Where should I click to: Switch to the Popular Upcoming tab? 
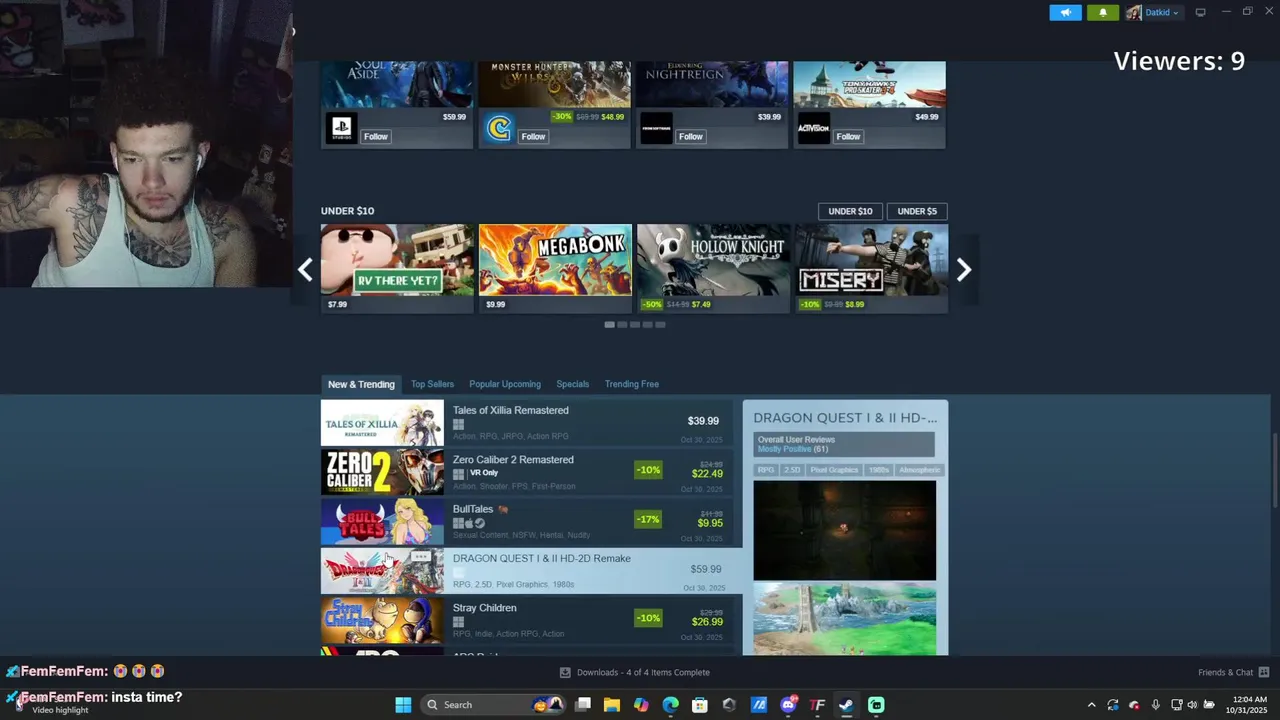click(x=505, y=384)
